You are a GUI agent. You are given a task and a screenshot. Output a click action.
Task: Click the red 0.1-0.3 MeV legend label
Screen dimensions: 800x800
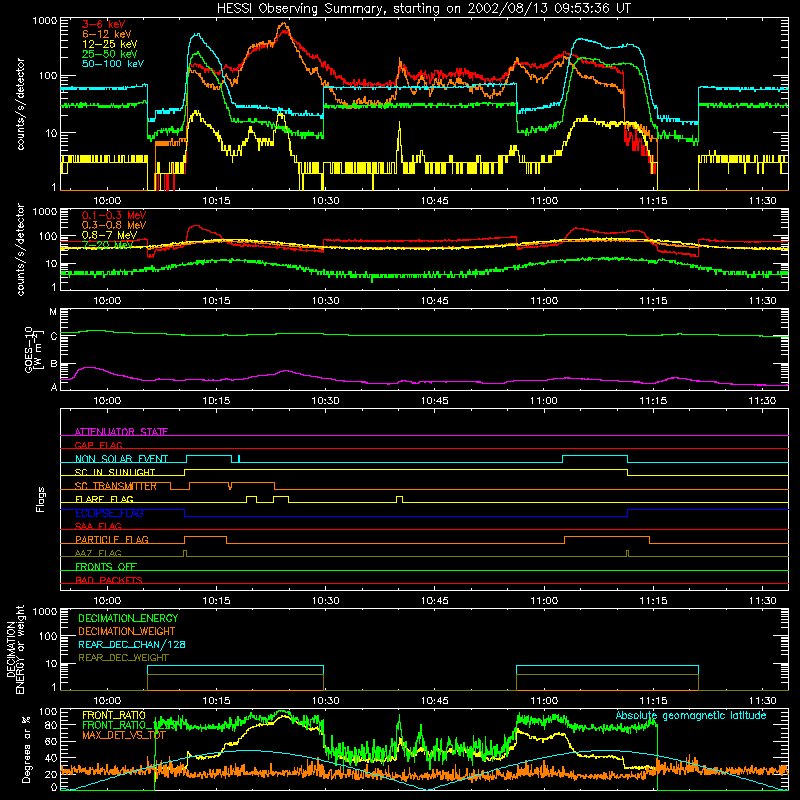click(114, 215)
